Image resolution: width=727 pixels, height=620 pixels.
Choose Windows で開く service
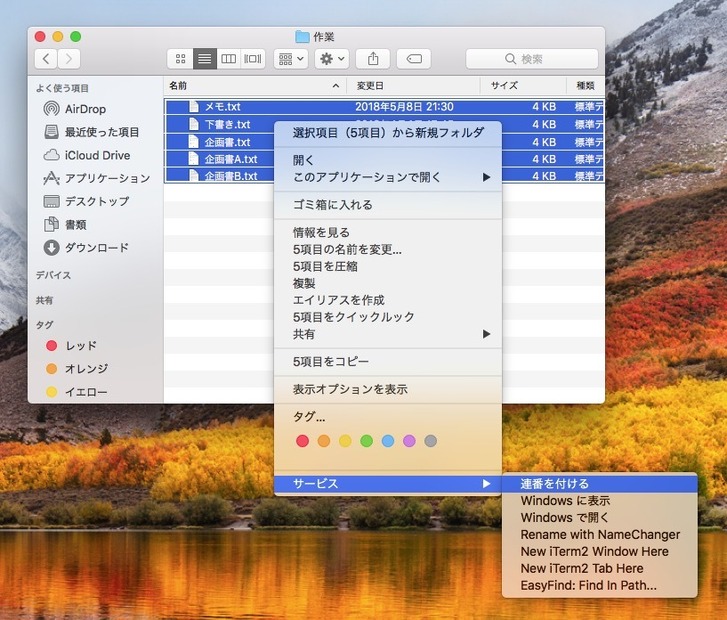point(599,518)
